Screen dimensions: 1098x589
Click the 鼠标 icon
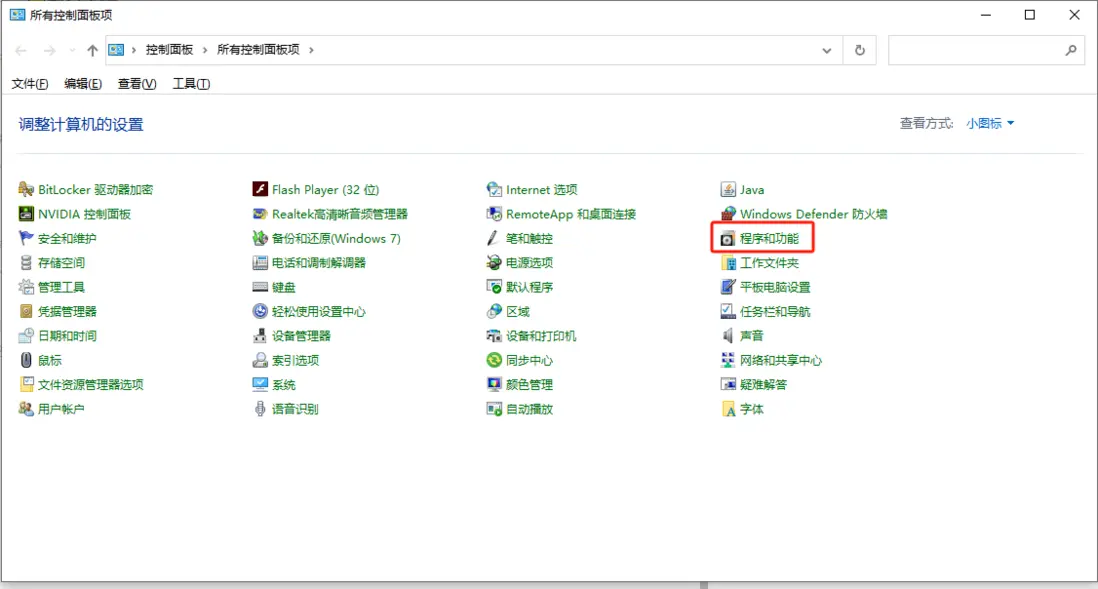click(26, 360)
